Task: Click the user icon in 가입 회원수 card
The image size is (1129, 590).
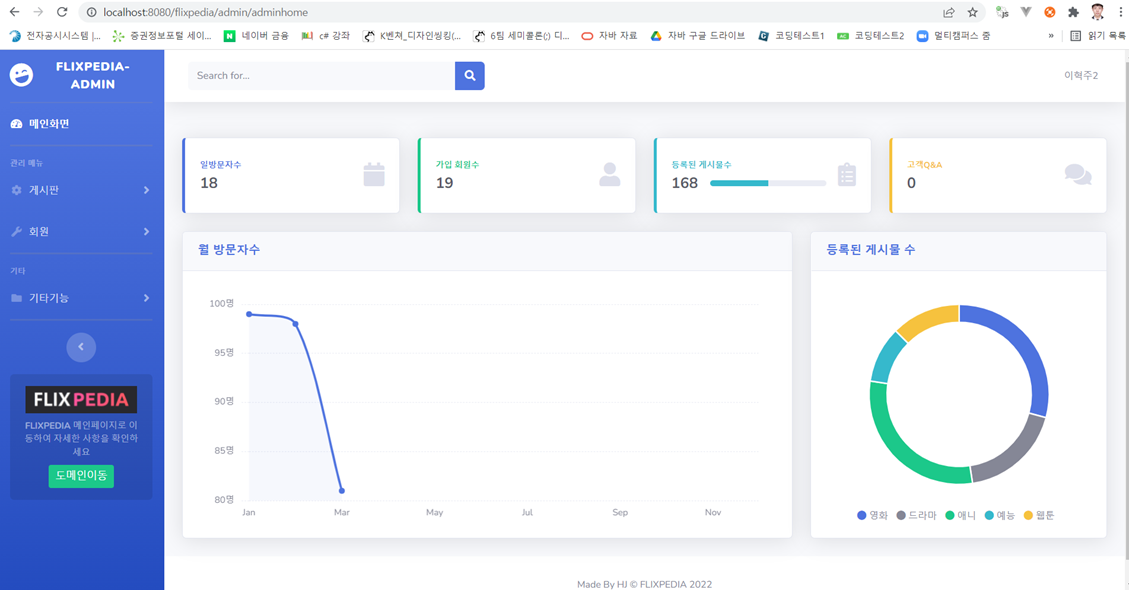Action: click(610, 174)
